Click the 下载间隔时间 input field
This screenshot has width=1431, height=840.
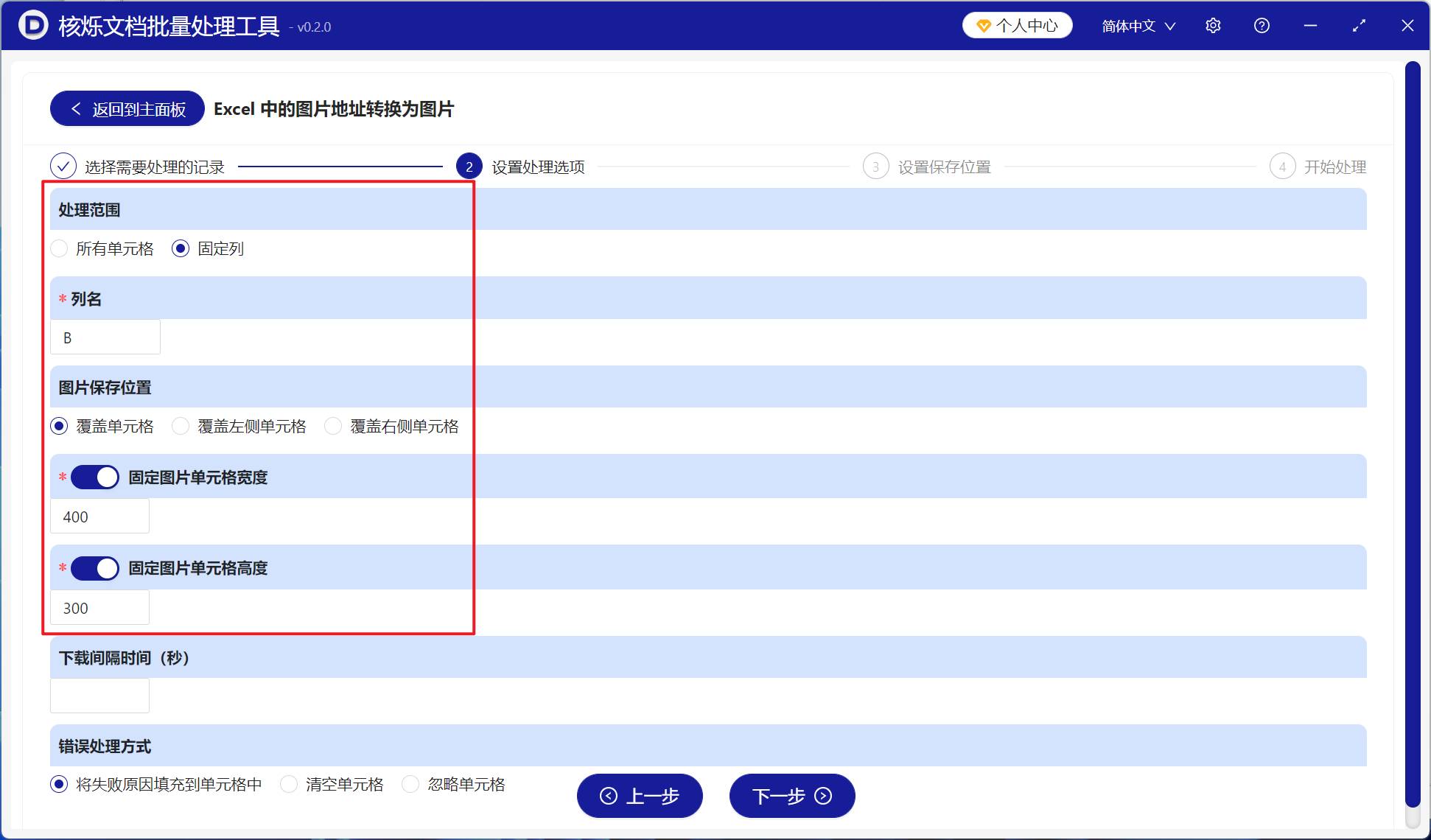tap(99, 696)
